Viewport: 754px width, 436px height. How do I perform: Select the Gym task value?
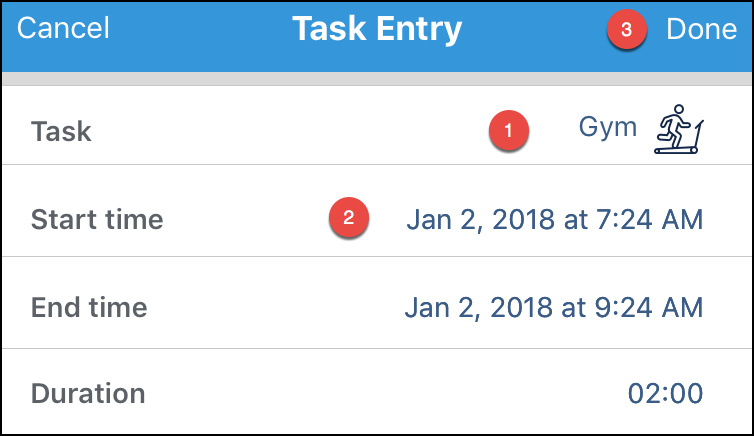click(x=608, y=128)
